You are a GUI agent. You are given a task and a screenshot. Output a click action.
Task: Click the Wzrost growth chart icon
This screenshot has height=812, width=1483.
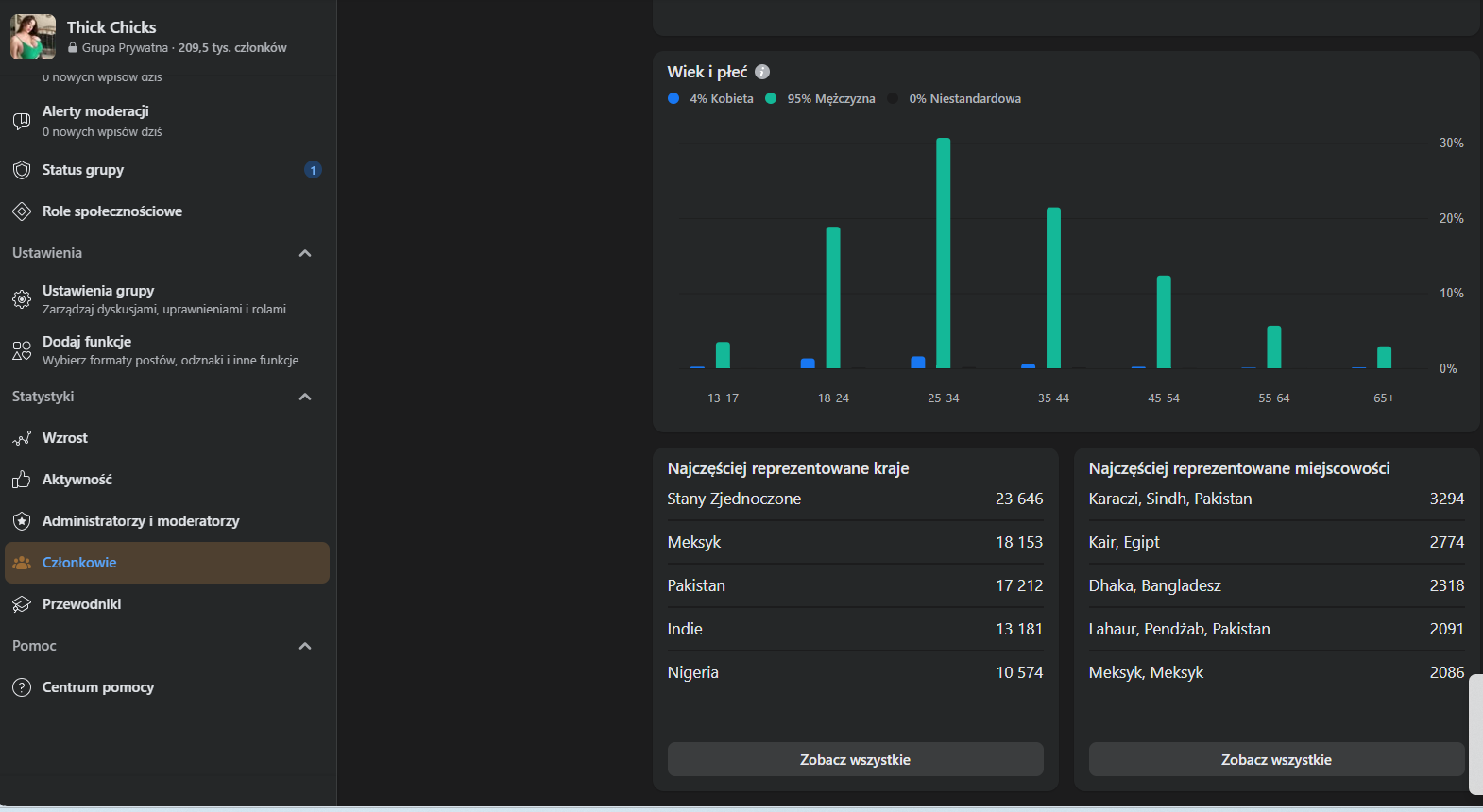22,438
